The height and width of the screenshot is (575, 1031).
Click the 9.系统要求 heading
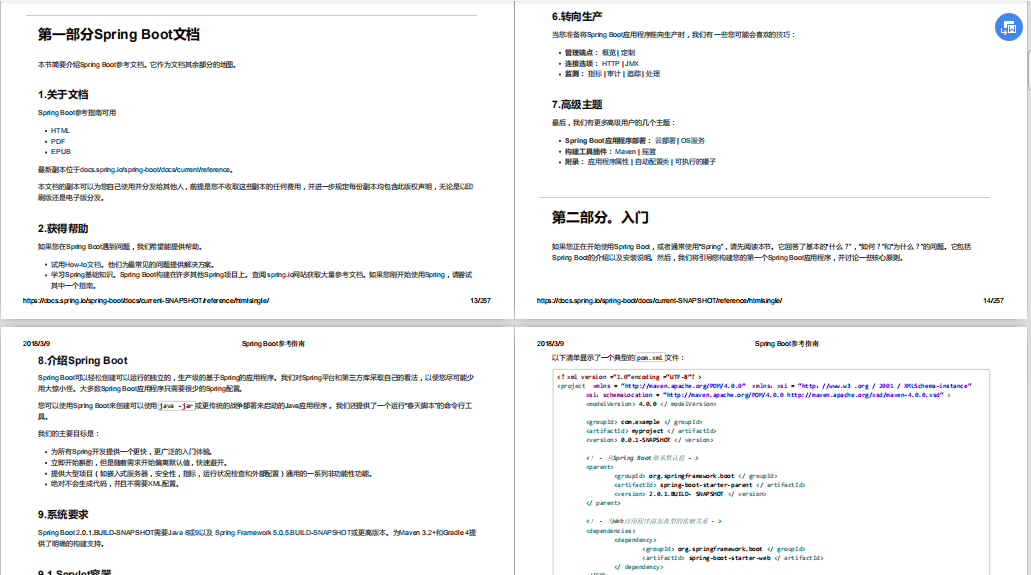62,514
